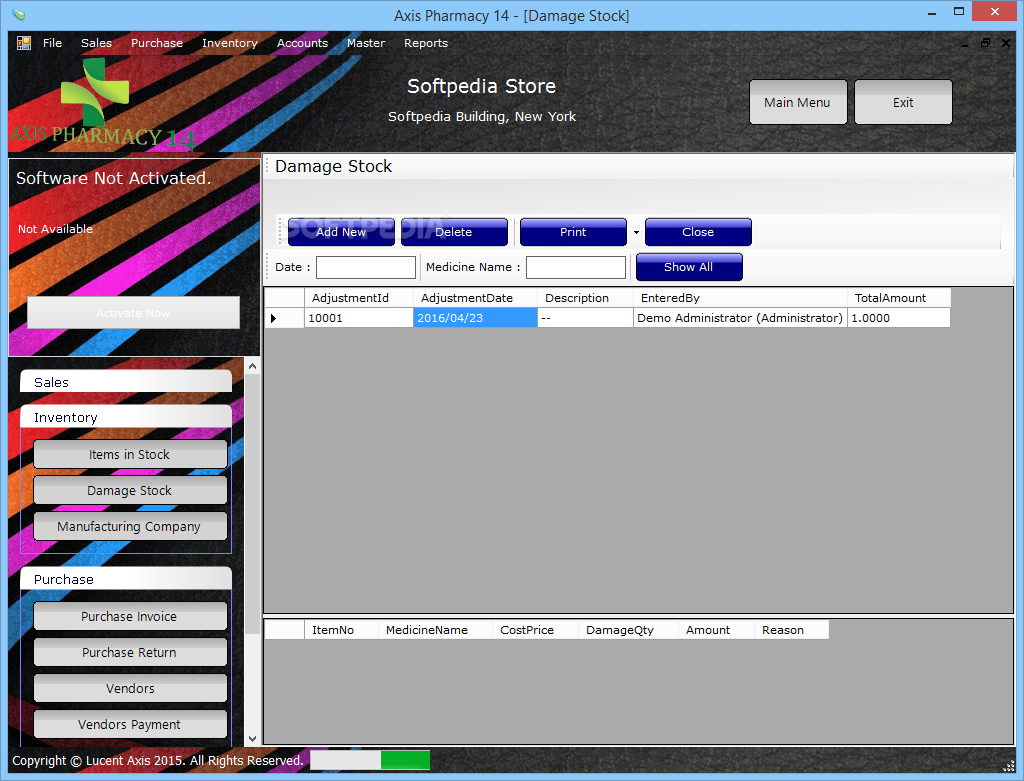Click the app icon beside File menu

[x=24, y=43]
